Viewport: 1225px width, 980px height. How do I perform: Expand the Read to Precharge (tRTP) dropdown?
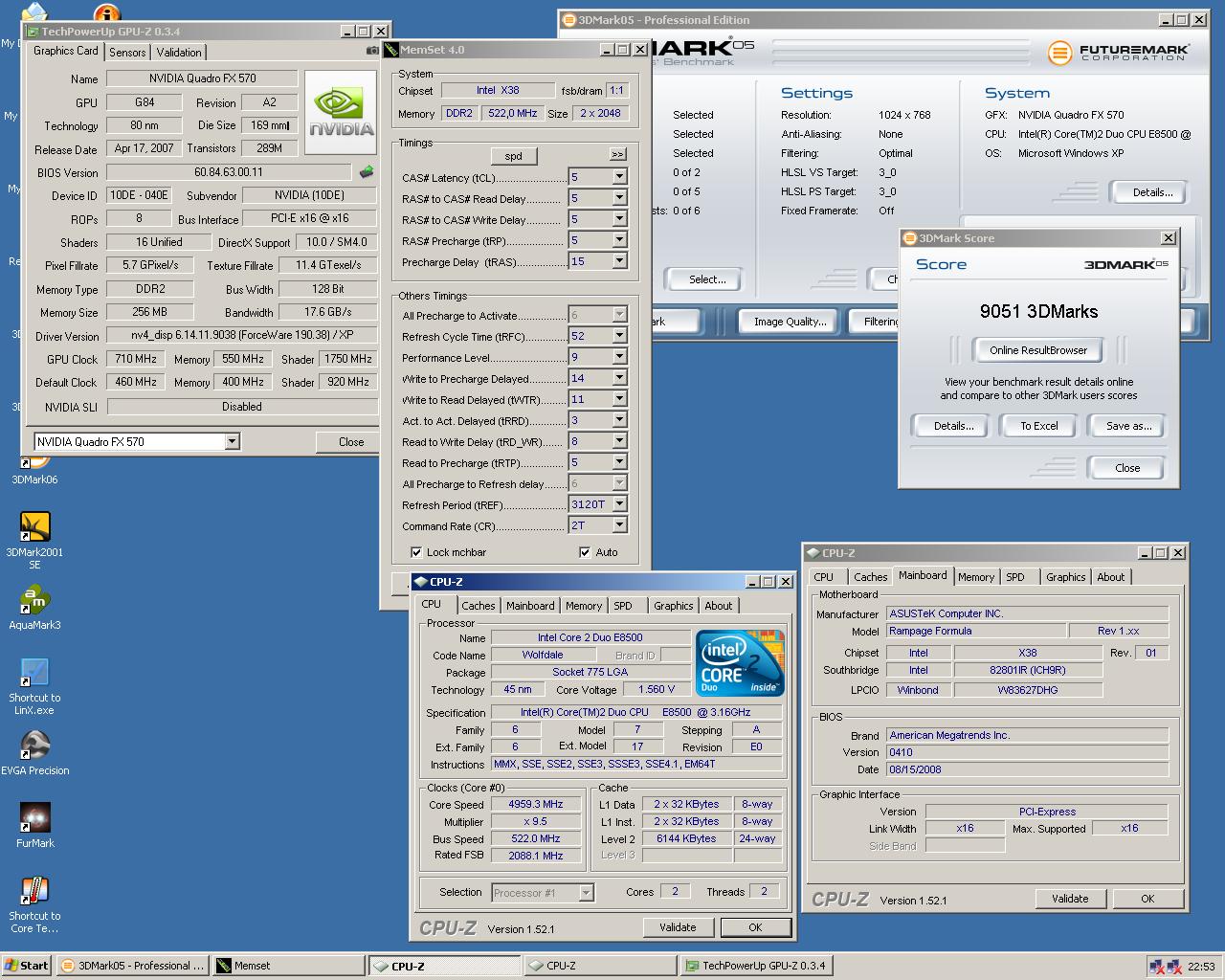coord(619,462)
